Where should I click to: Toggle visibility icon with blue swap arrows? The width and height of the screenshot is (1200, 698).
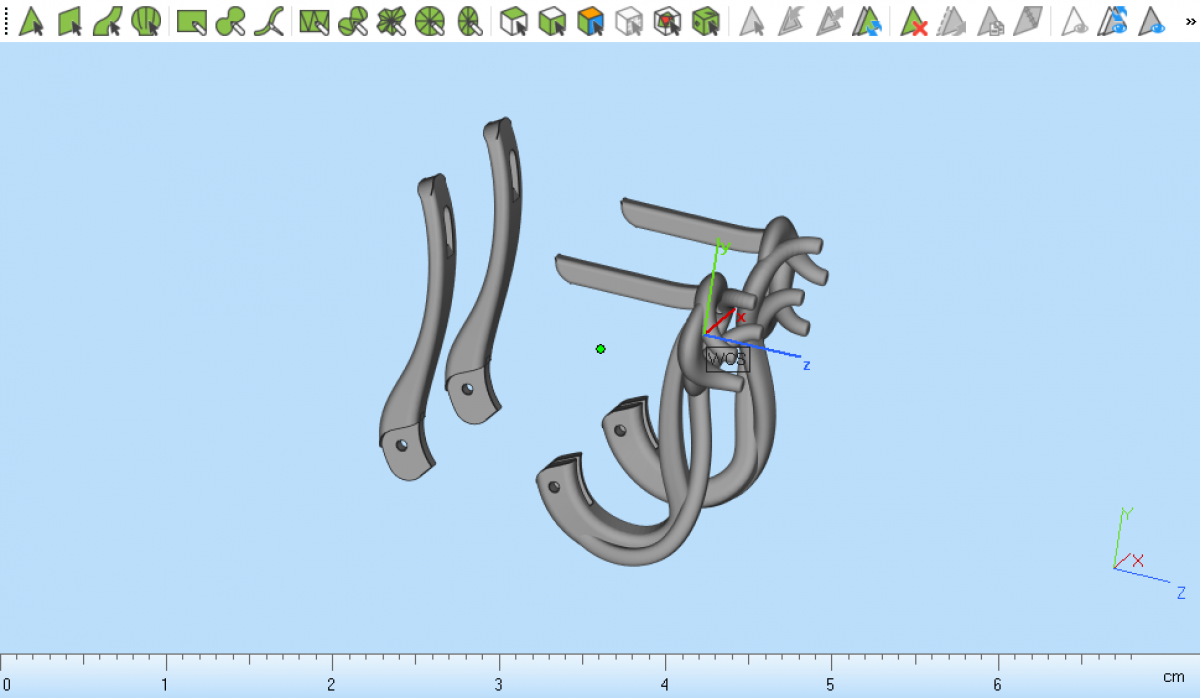coord(1113,21)
